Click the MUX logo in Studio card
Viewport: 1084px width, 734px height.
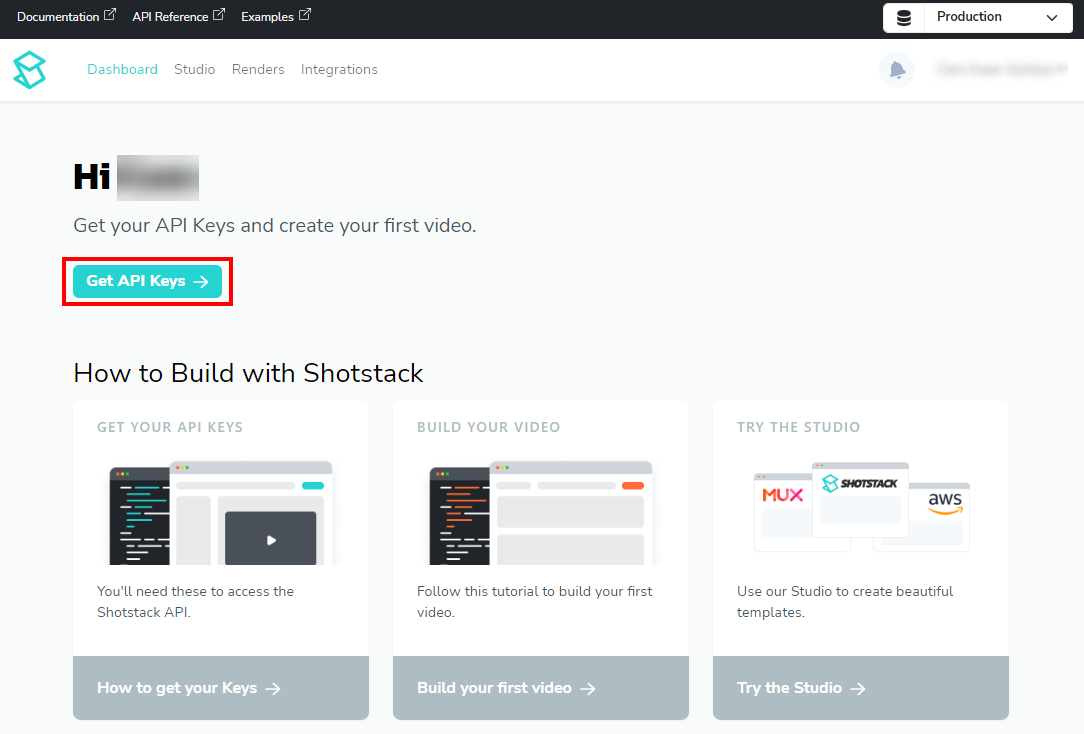click(782, 495)
